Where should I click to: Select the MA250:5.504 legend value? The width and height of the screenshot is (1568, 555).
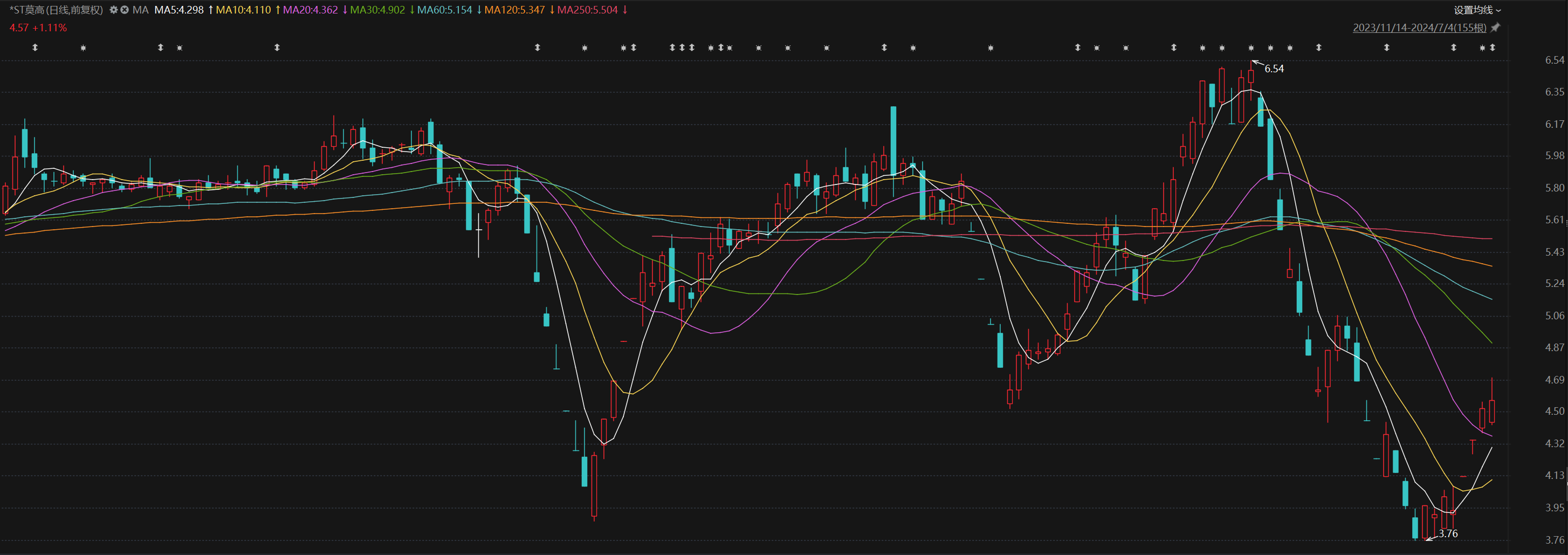(x=587, y=10)
